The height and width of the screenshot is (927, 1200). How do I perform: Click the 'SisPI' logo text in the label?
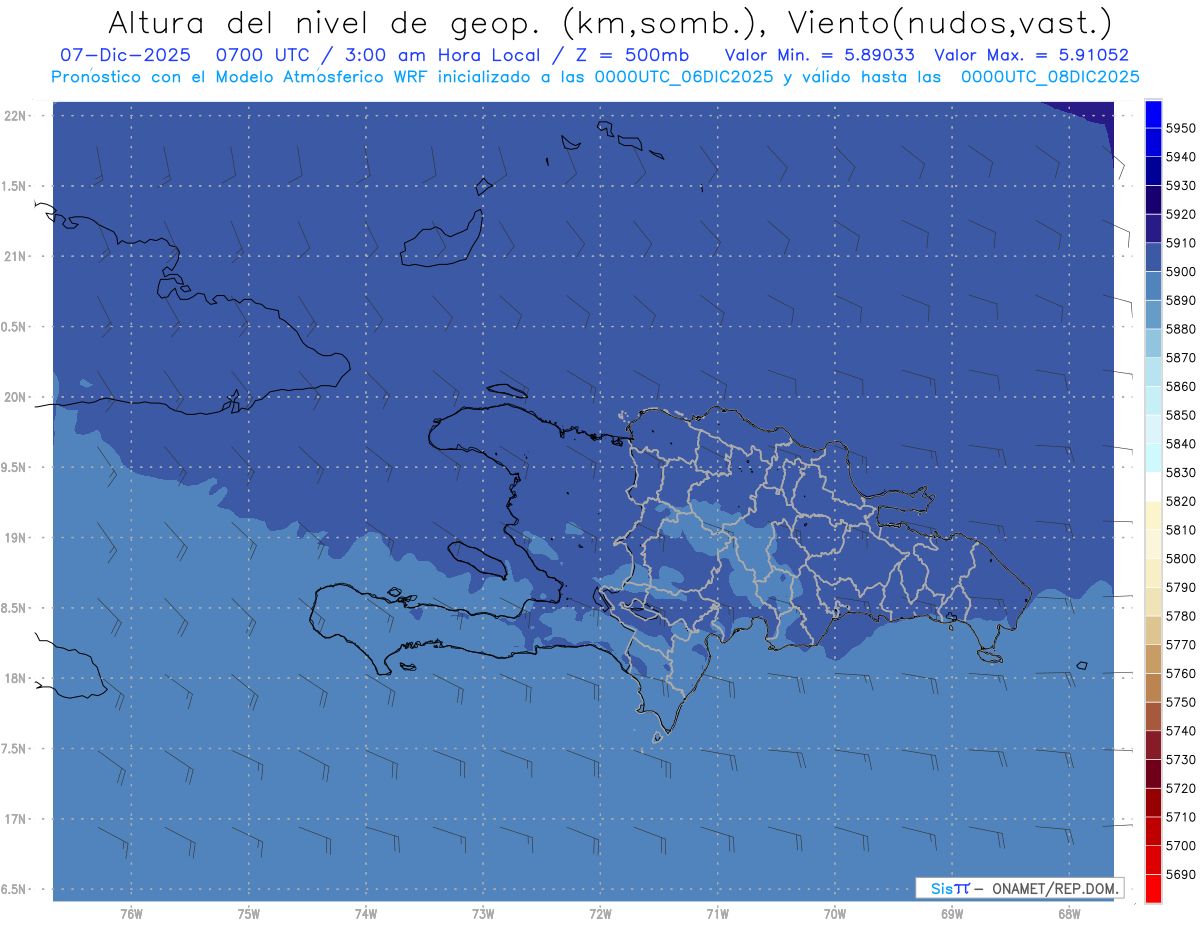950,888
